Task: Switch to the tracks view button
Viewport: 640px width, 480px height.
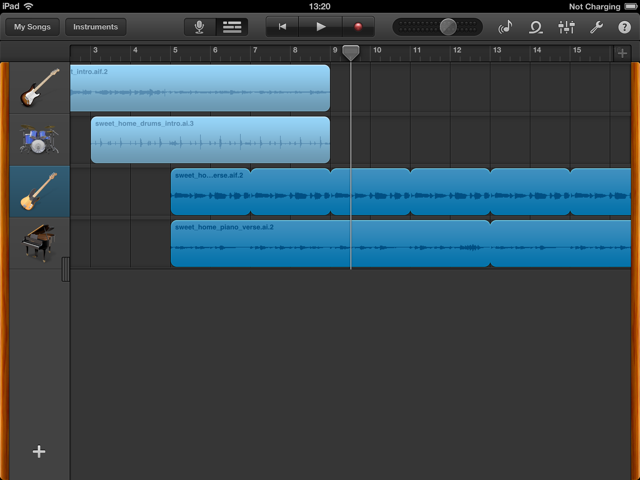Action: pyautogui.click(x=232, y=27)
